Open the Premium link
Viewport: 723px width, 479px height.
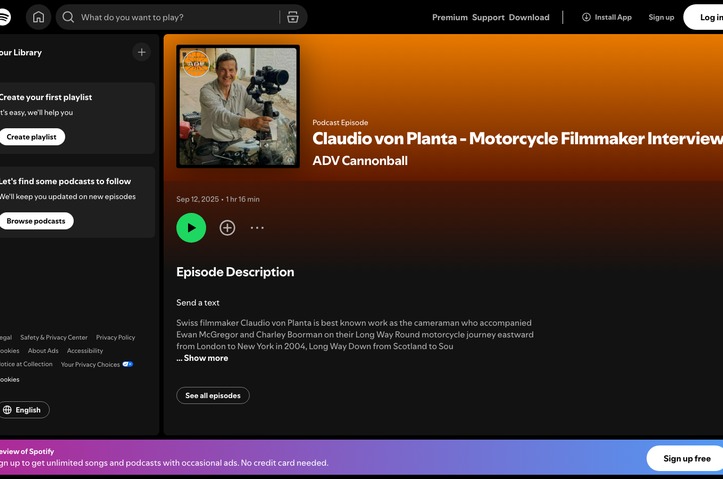[450, 17]
